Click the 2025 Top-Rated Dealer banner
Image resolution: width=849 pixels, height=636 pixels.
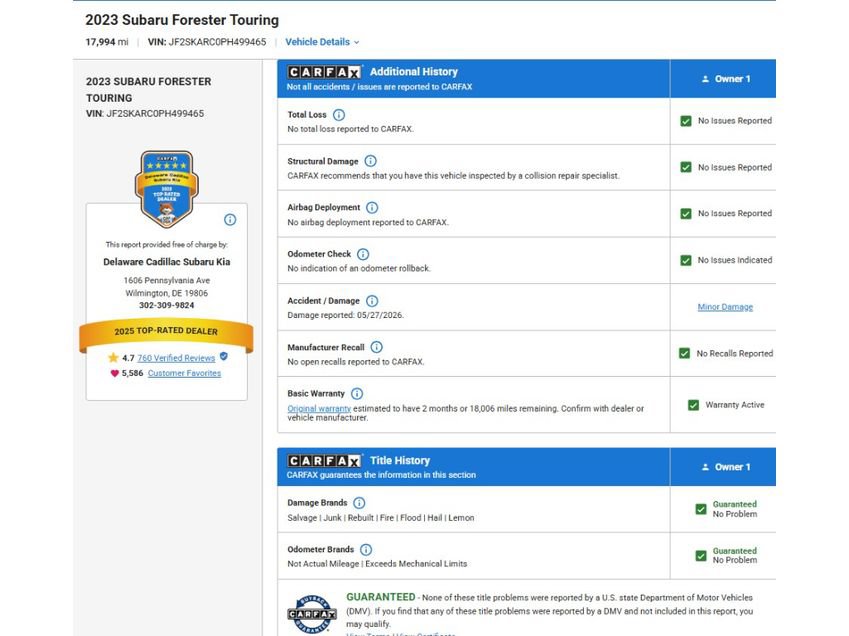(x=166, y=331)
